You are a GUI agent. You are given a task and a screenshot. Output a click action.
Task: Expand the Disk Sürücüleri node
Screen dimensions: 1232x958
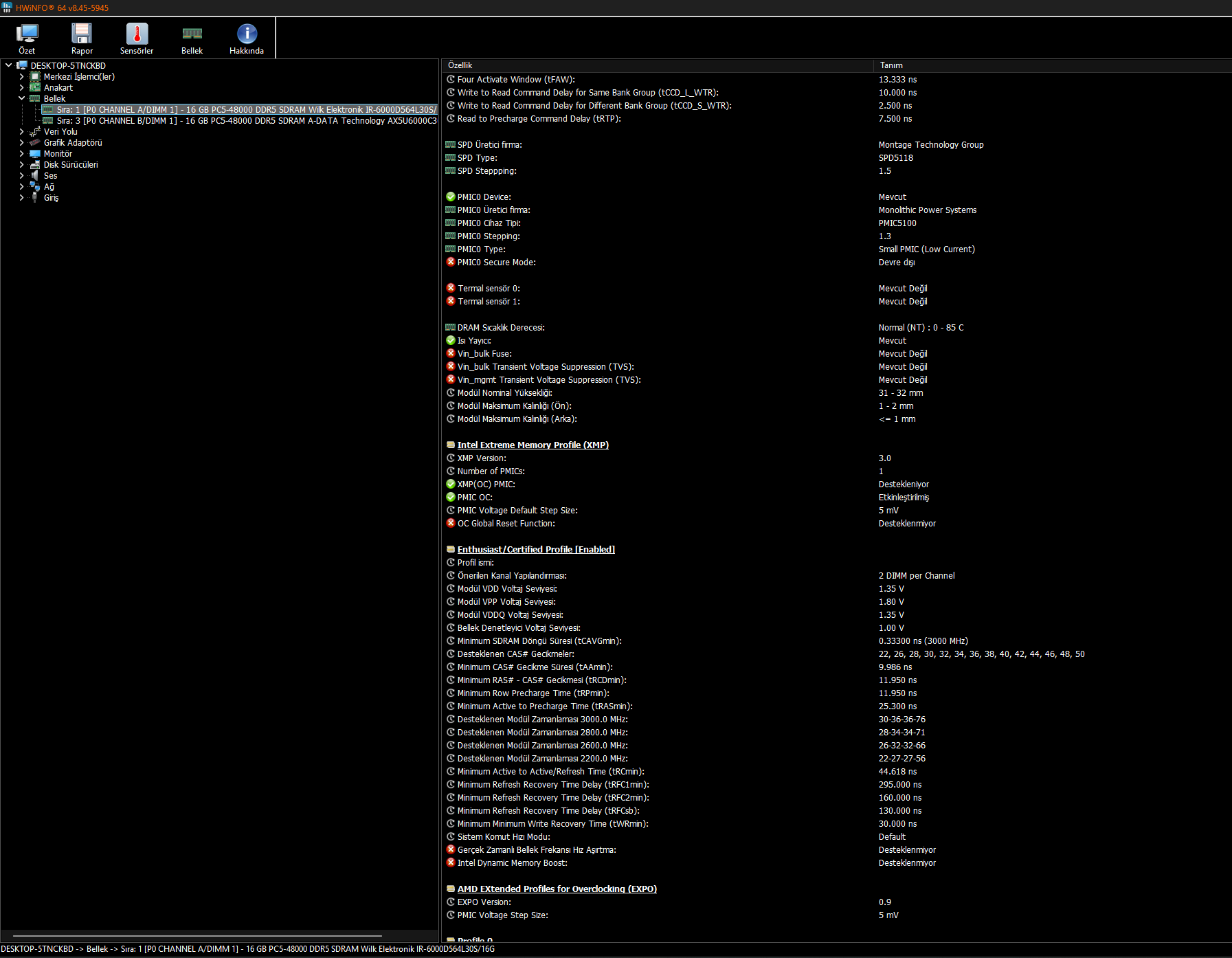[21, 164]
